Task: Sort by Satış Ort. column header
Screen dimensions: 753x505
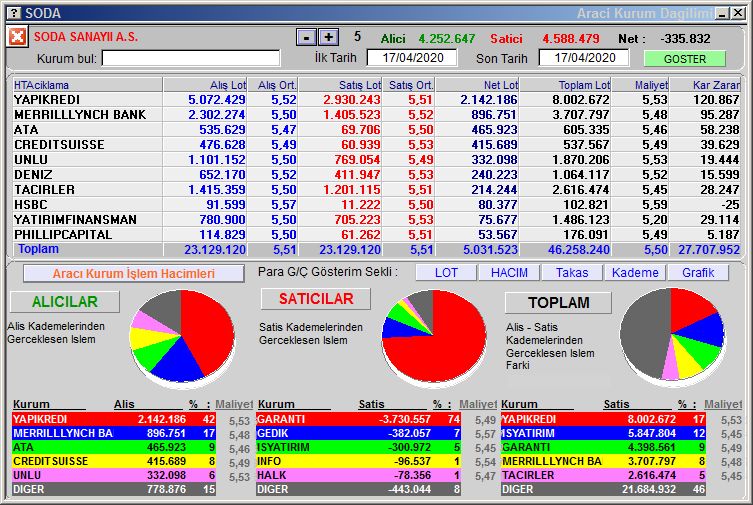Action: [411, 85]
